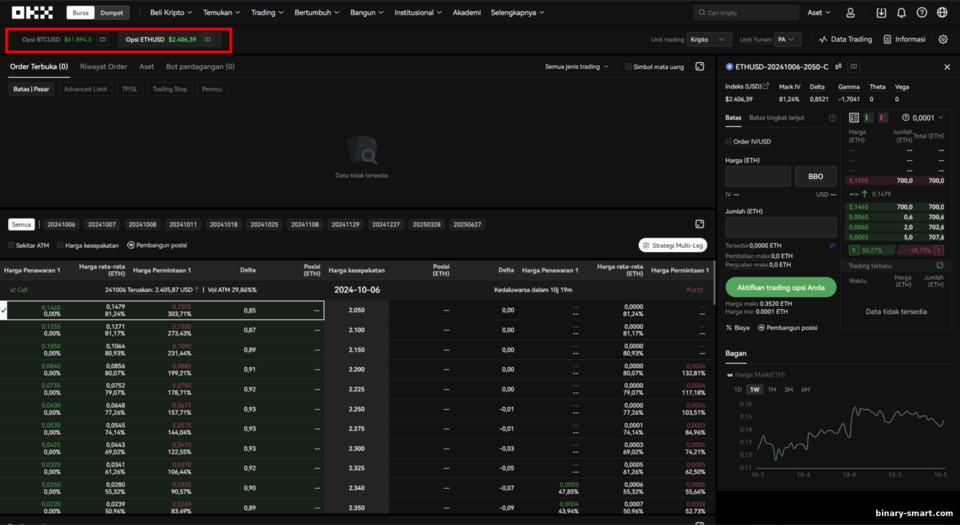Open the help question mark icon
The image size is (960, 525).
click(x=921, y=13)
